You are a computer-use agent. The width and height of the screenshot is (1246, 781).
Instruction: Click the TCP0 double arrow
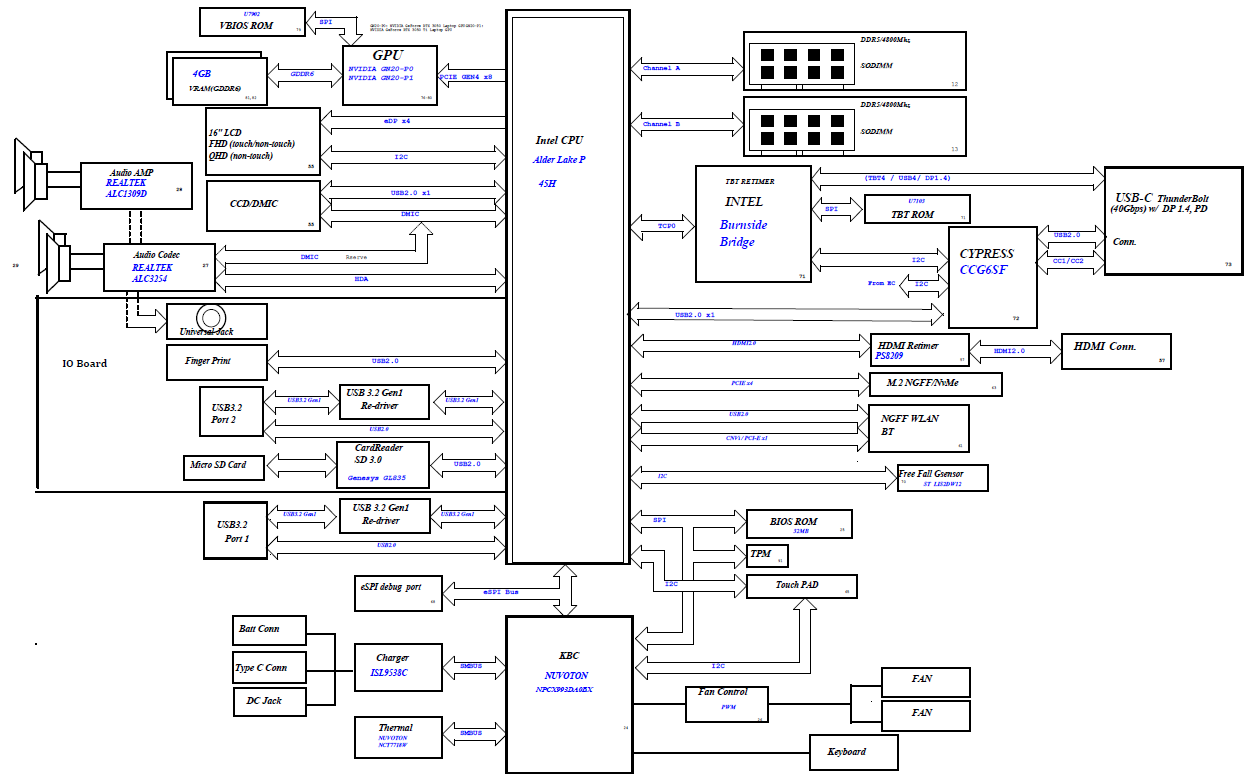664,226
